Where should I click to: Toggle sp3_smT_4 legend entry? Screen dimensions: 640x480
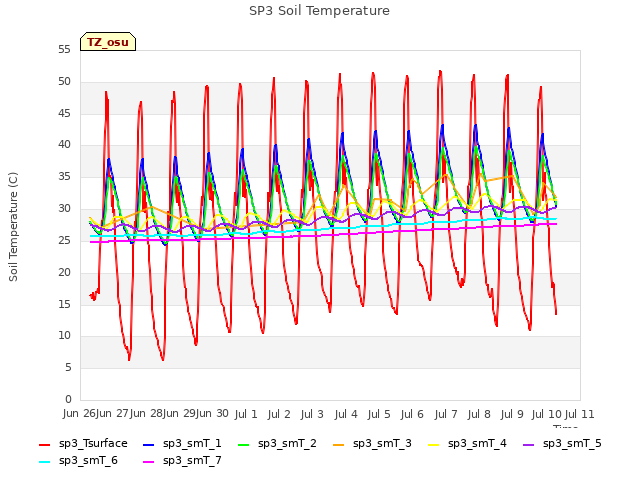point(467,443)
